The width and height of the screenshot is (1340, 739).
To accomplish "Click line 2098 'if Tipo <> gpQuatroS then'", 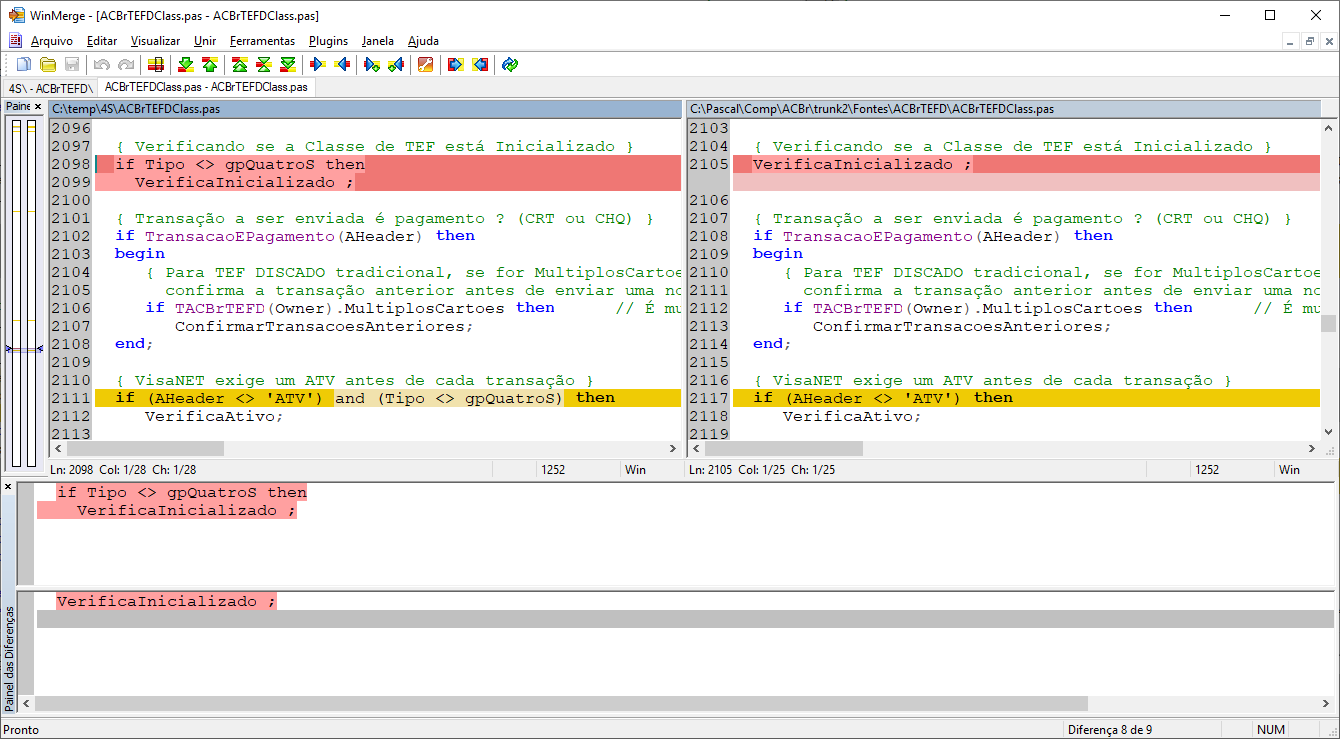I will pyautogui.click(x=239, y=164).
